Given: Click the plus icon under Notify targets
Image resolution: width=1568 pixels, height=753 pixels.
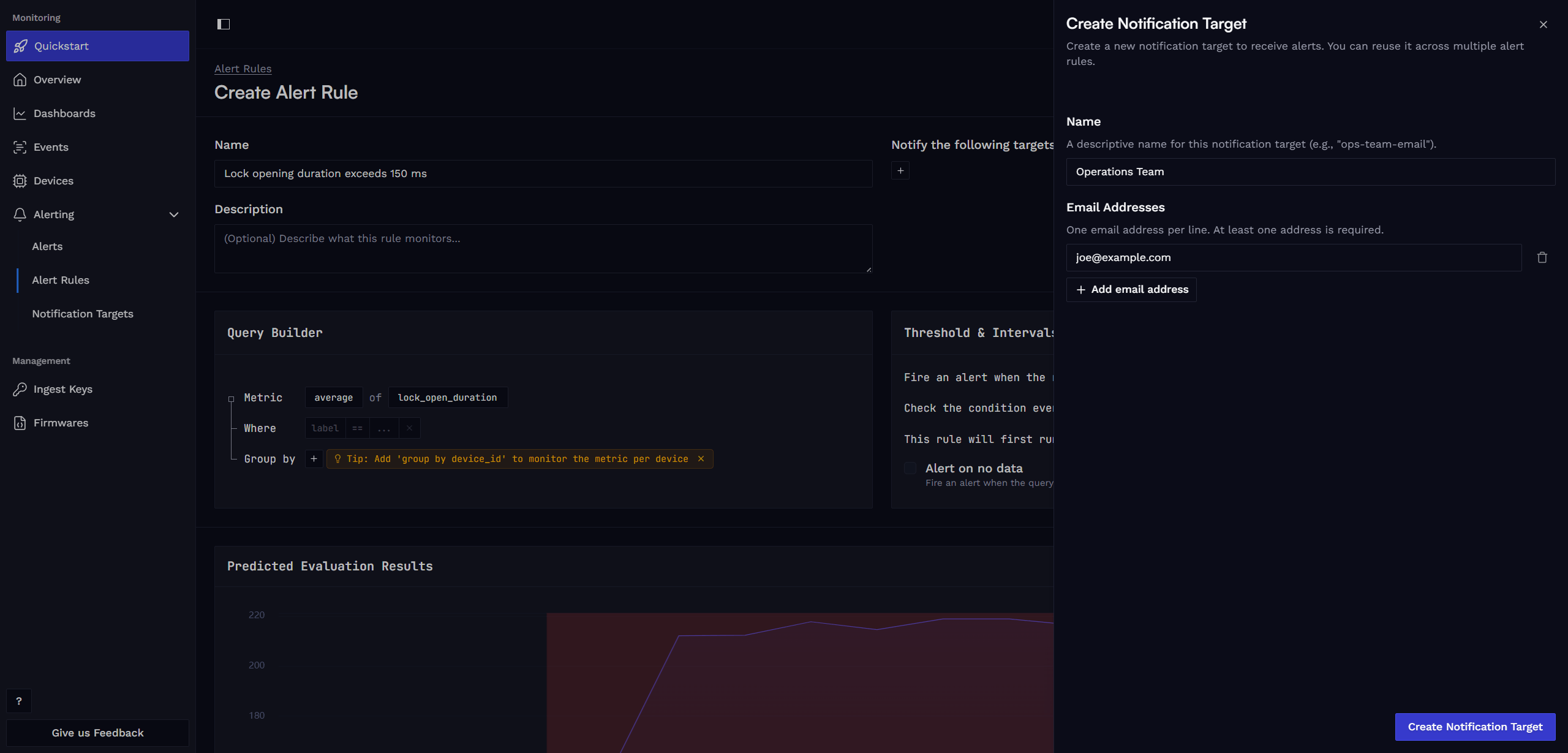Looking at the screenshot, I should click(x=900, y=171).
